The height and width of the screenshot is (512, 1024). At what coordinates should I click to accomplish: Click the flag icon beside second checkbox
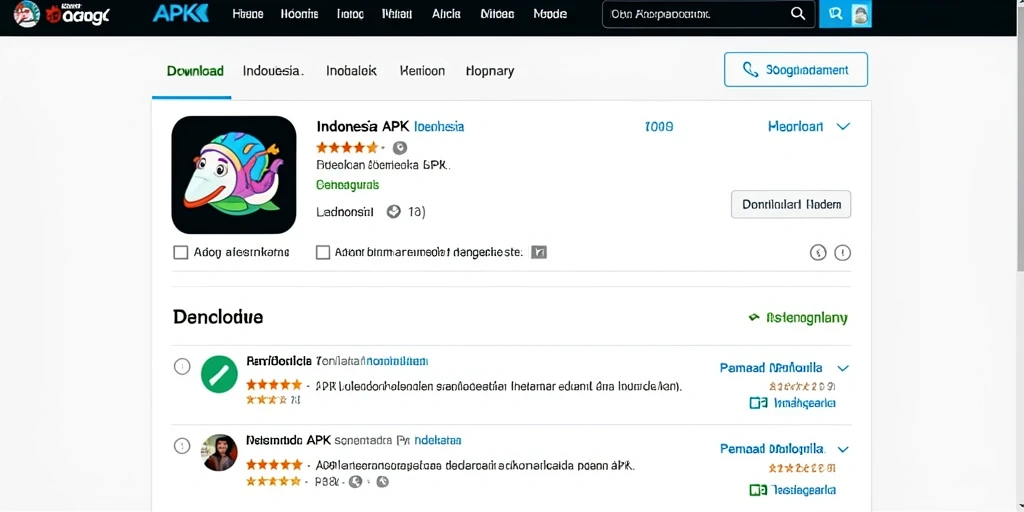point(539,252)
